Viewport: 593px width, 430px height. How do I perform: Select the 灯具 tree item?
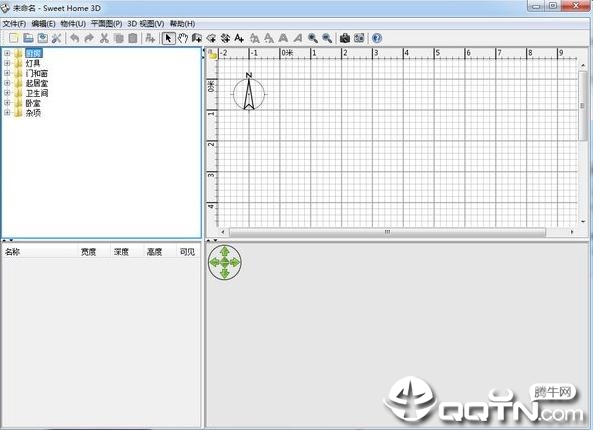point(33,63)
